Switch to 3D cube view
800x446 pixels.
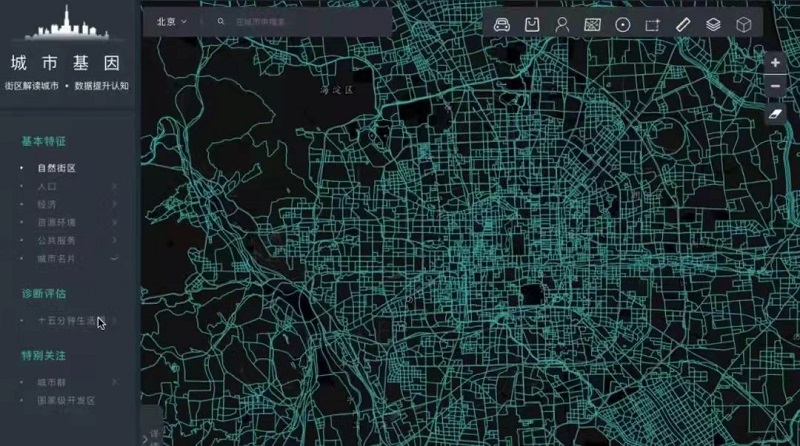(x=743, y=24)
